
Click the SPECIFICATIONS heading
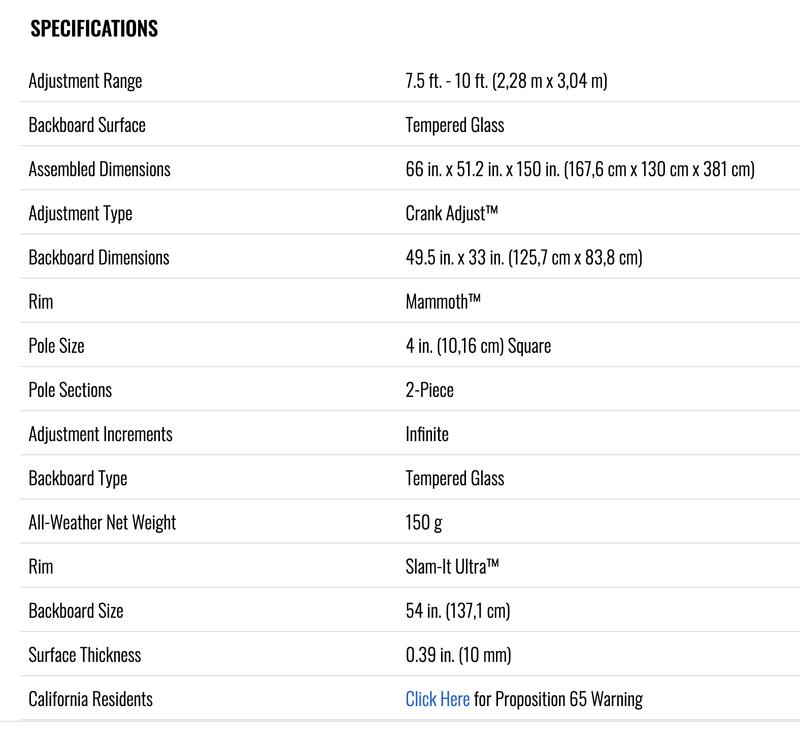coord(94,28)
